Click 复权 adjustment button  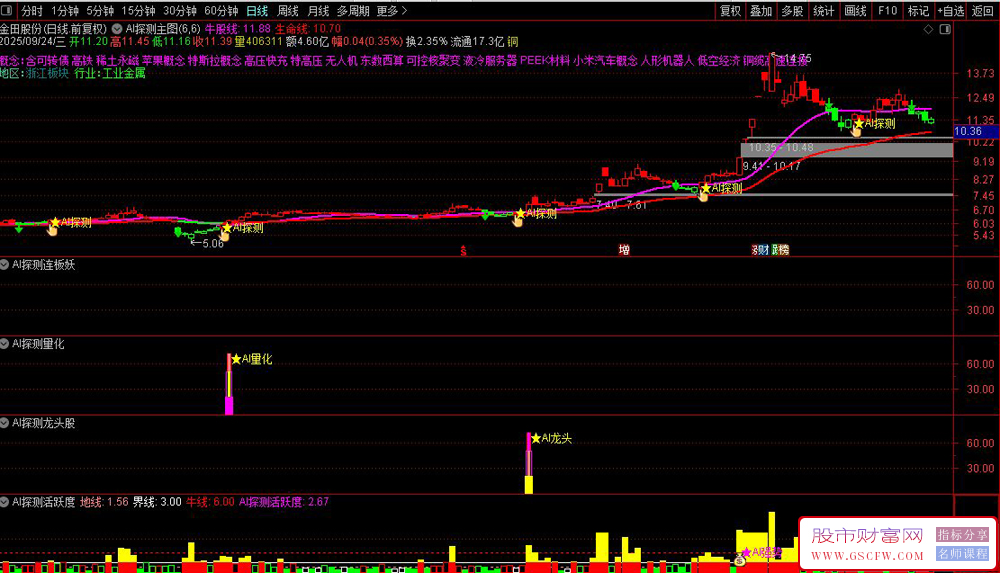coord(730,11)
